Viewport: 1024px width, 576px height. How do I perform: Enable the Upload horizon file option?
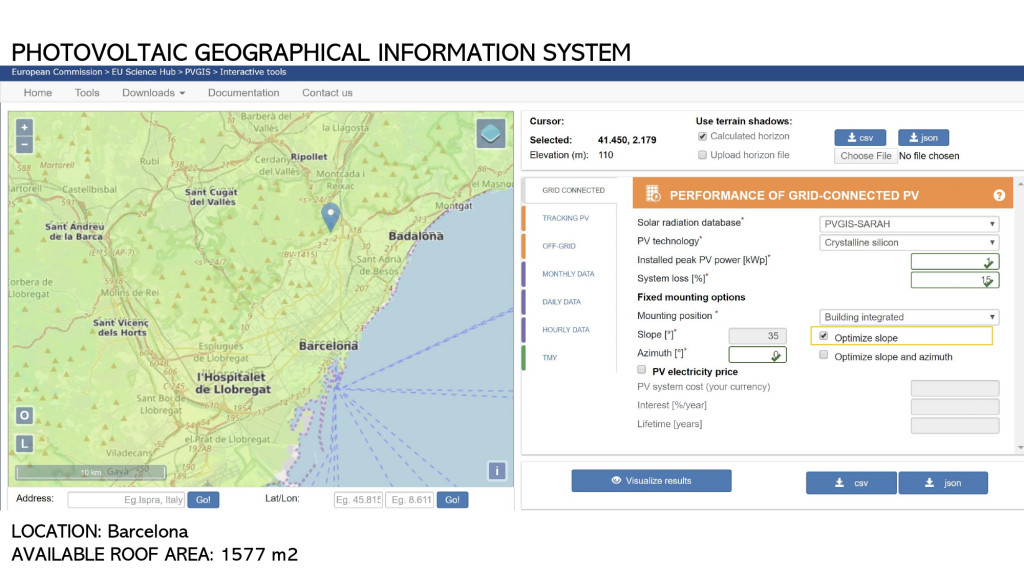coord(702,156)
